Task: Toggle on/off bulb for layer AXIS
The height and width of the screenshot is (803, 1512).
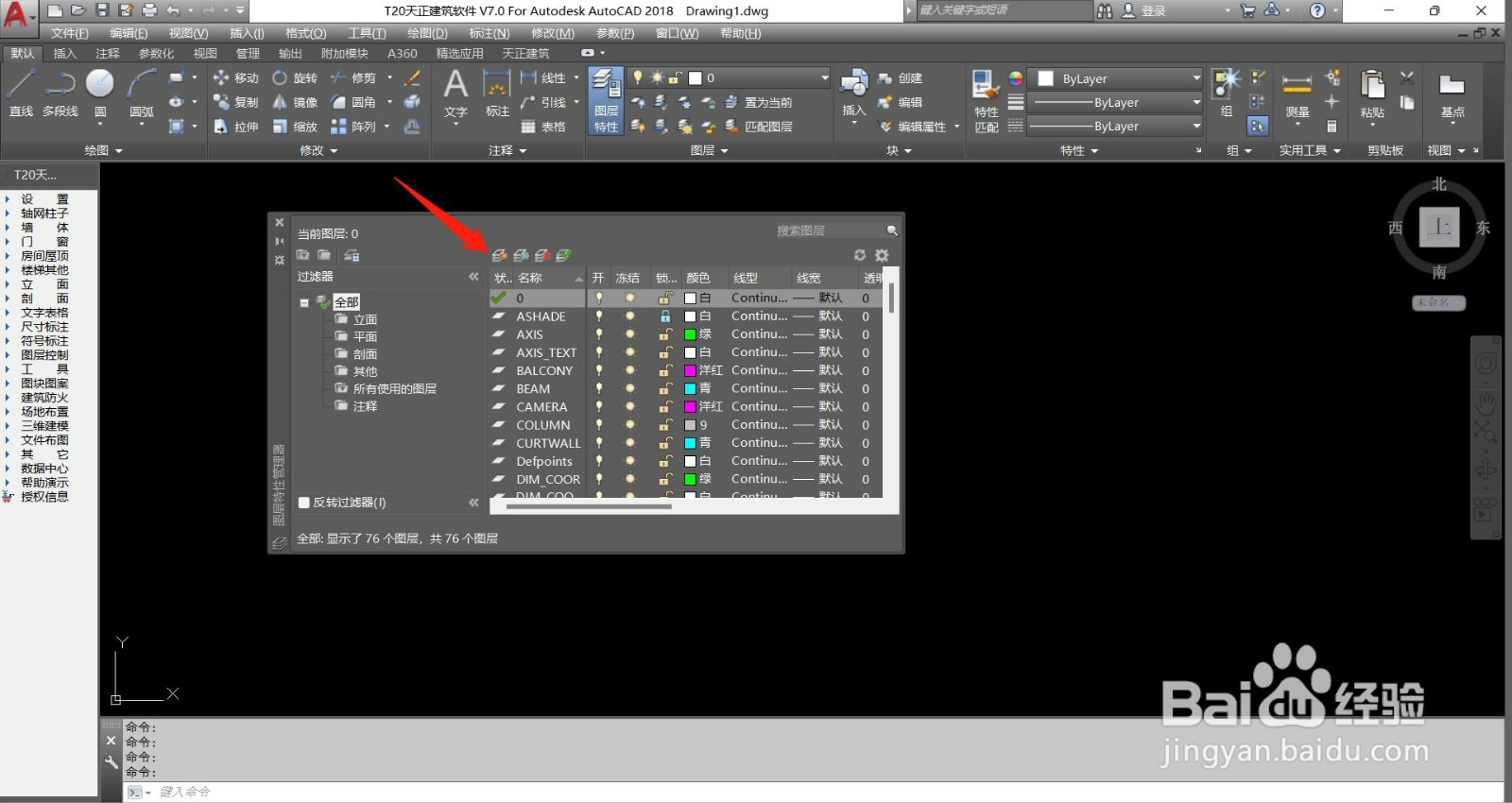Action: [598, 334]
